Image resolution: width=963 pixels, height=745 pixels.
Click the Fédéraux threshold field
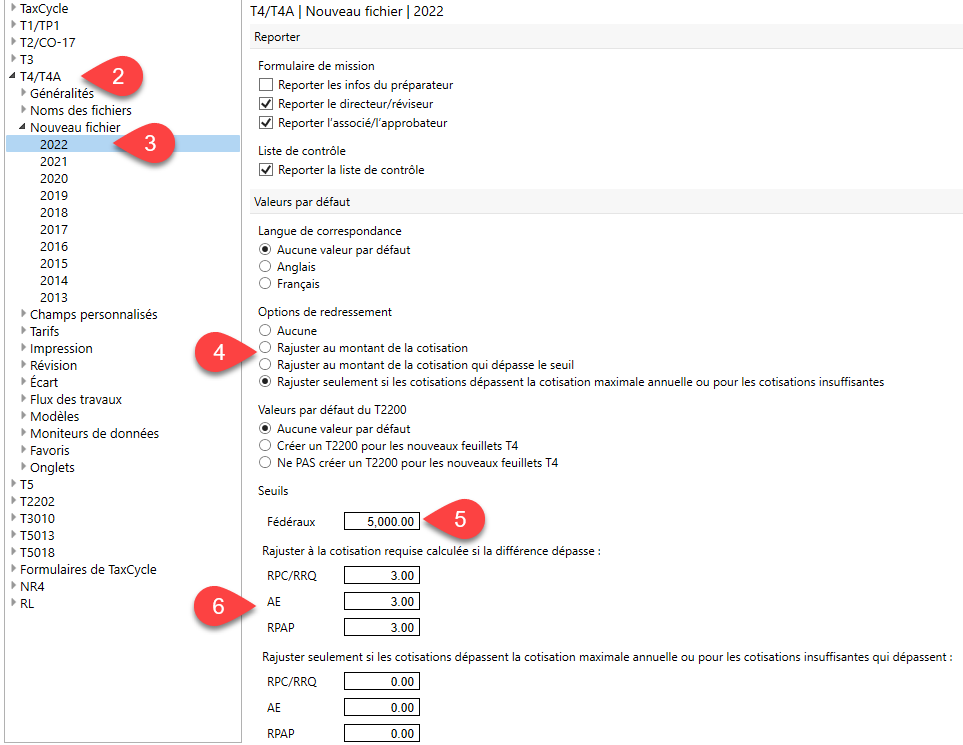pyautogui.click(x=381, y=521)
